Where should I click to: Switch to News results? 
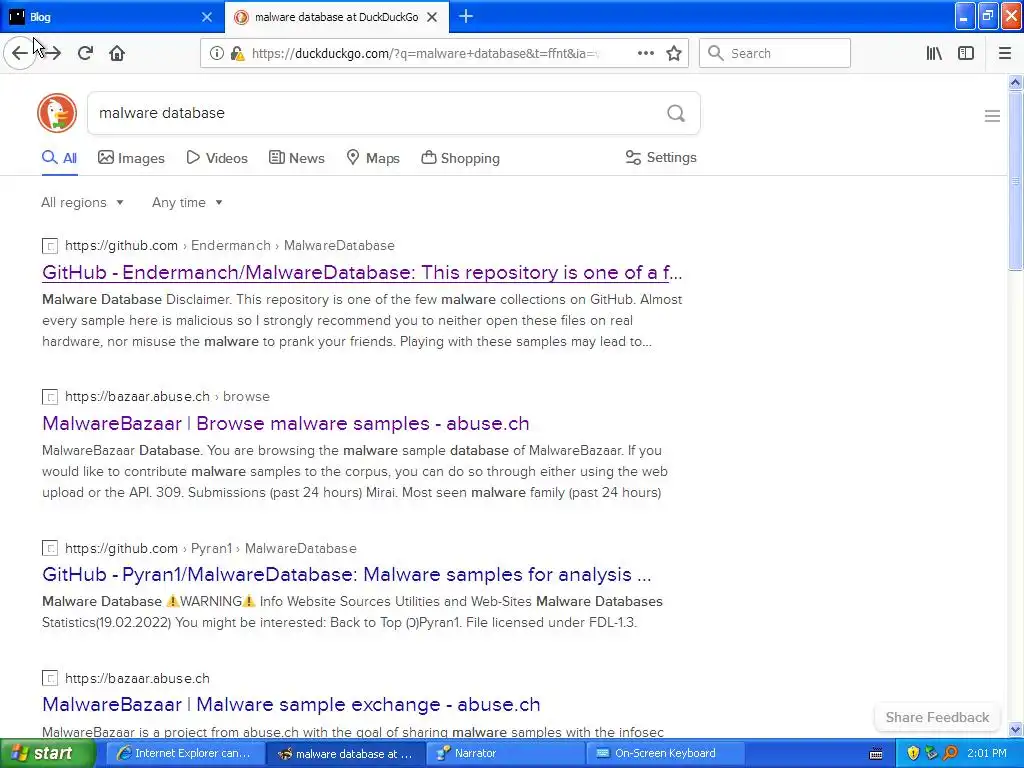297,158
